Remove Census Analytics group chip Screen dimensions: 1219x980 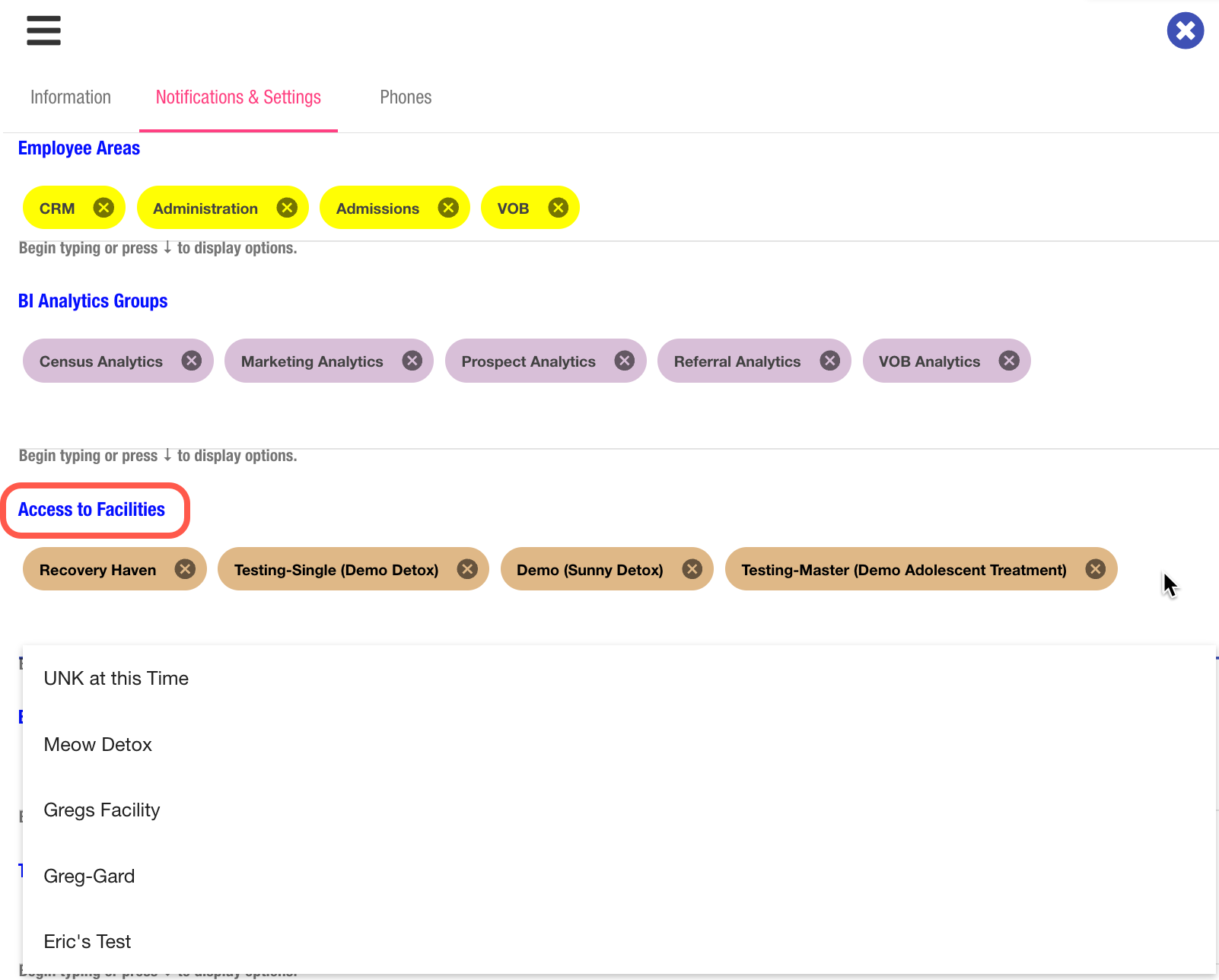192,361
